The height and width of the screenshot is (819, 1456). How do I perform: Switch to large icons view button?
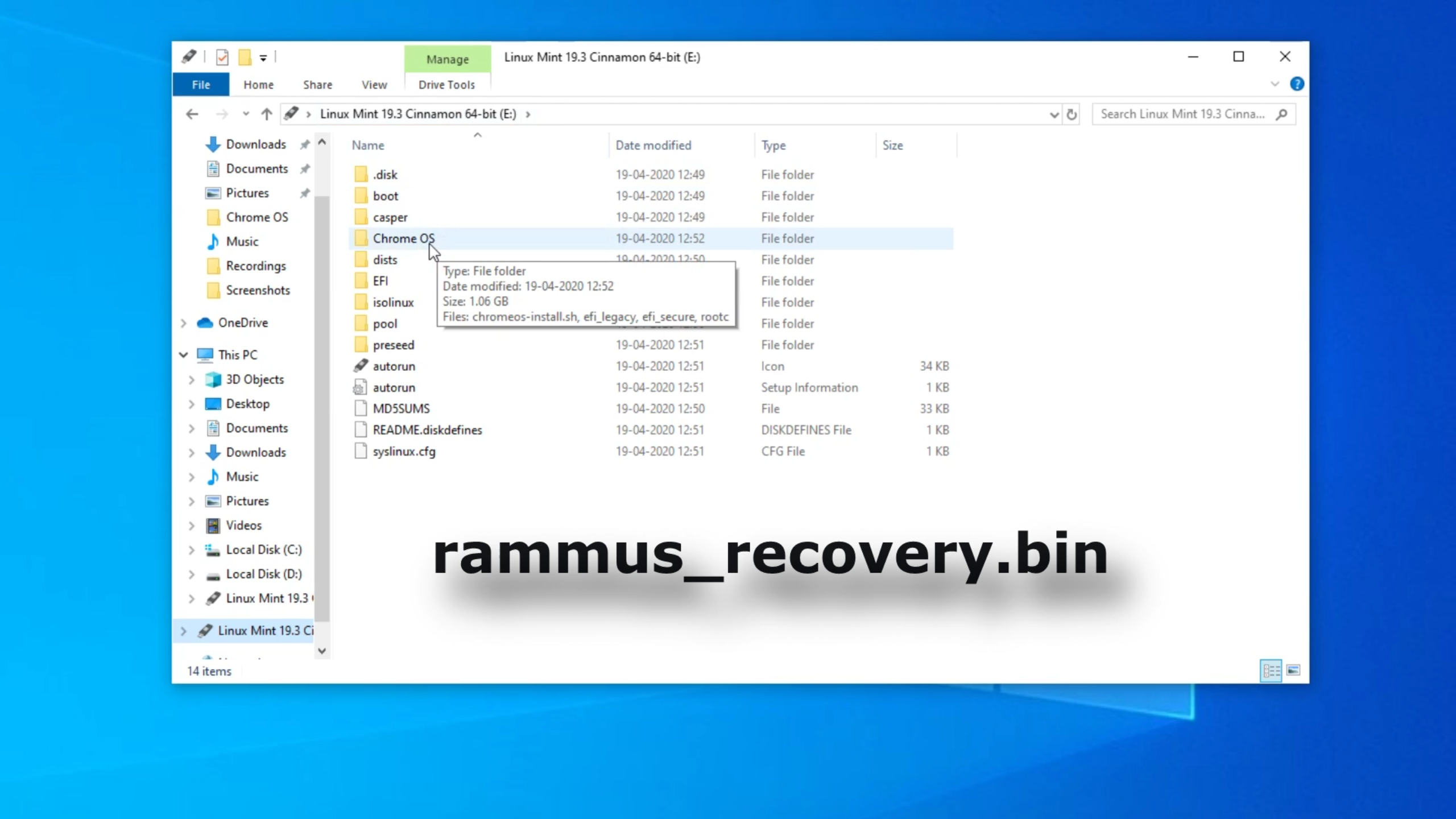1293,671
